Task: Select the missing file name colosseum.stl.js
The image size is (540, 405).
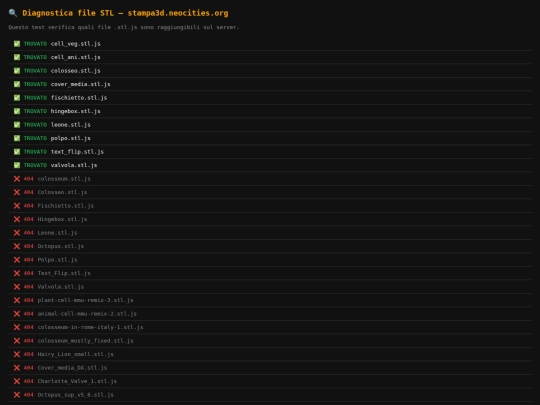Action: click(64, 179)
